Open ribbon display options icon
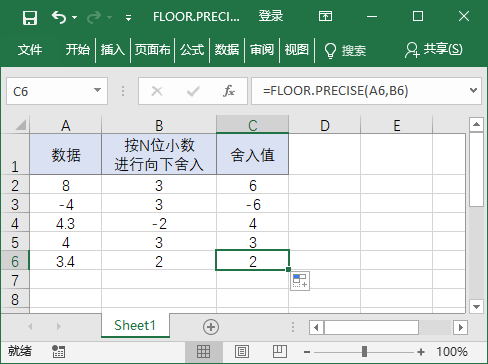 (325, 16)
